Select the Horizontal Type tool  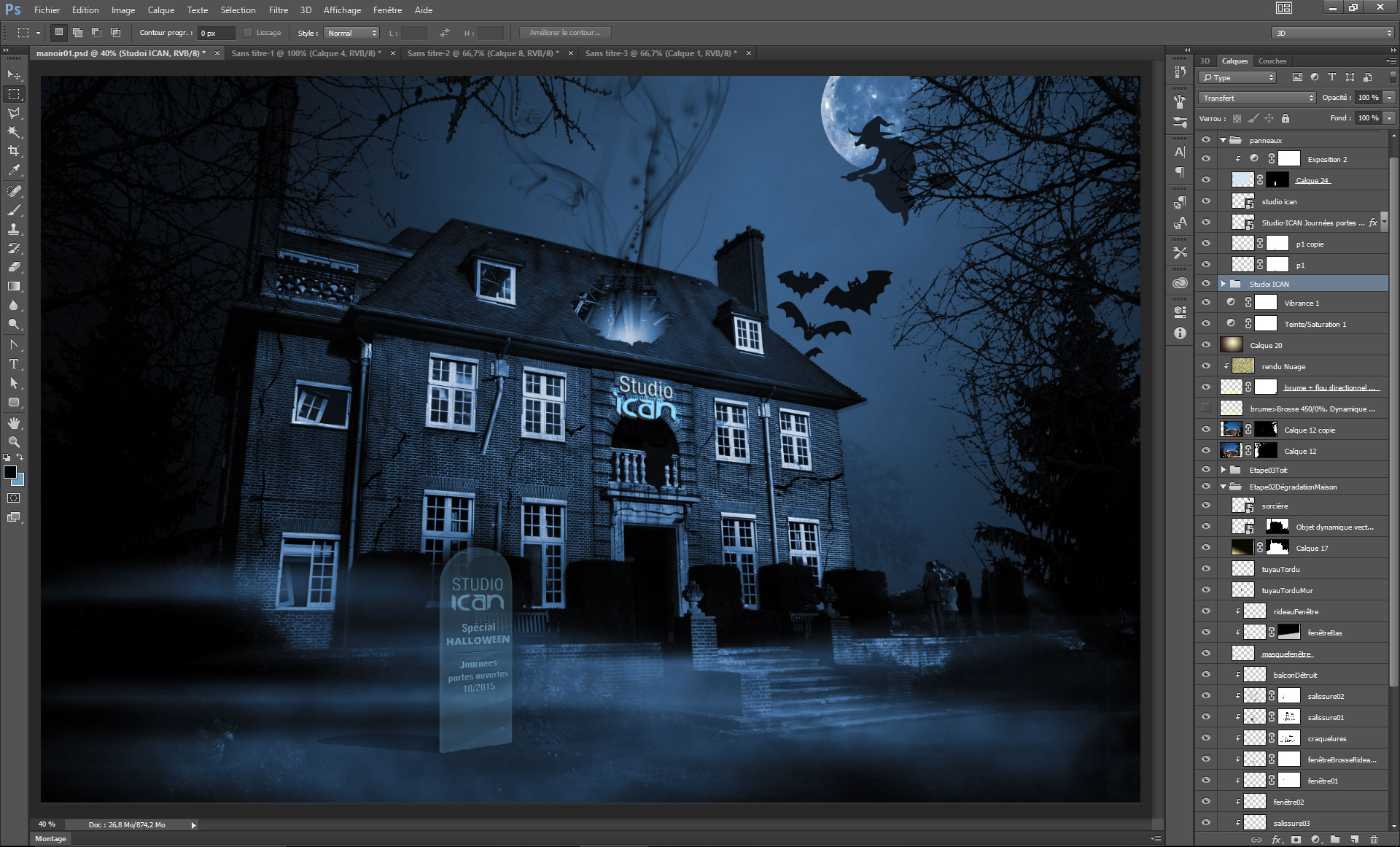pyautogui.click(x=14, y=364)
